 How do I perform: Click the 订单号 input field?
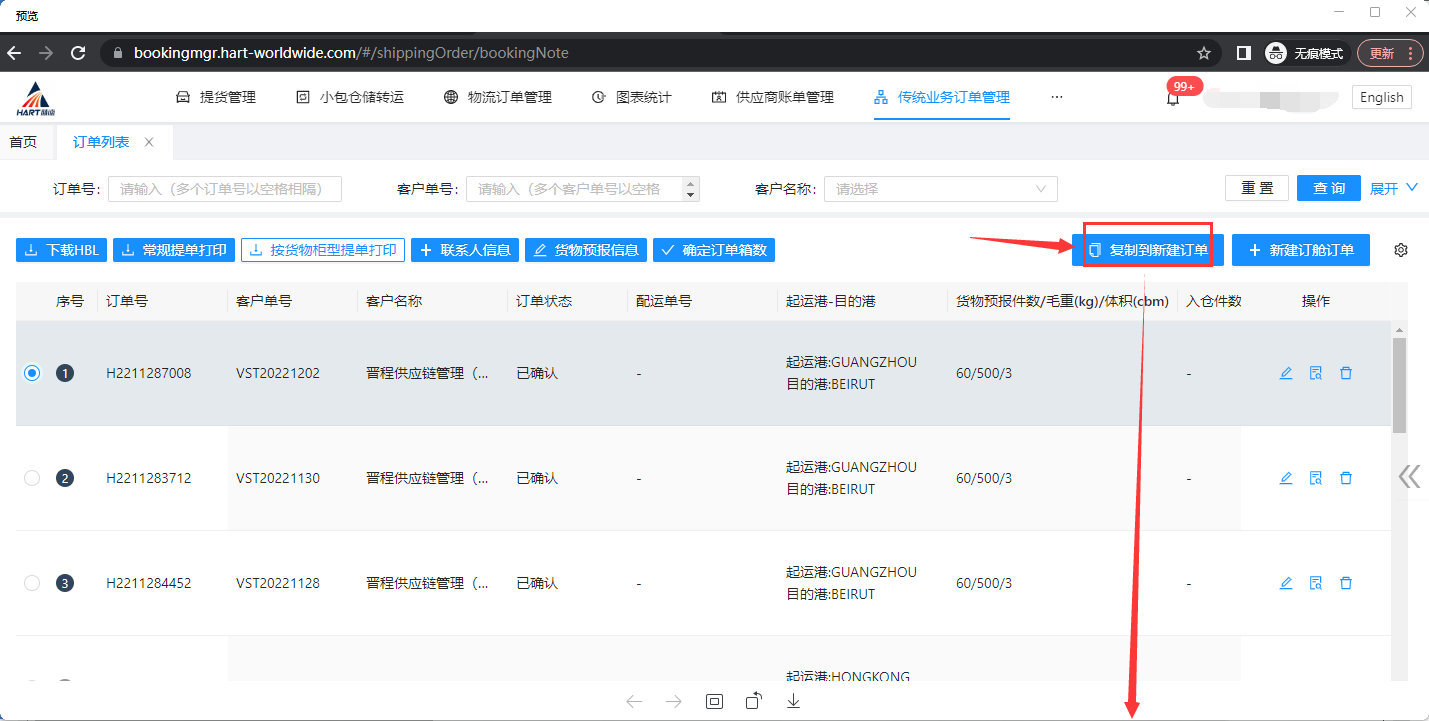point(225,189)
